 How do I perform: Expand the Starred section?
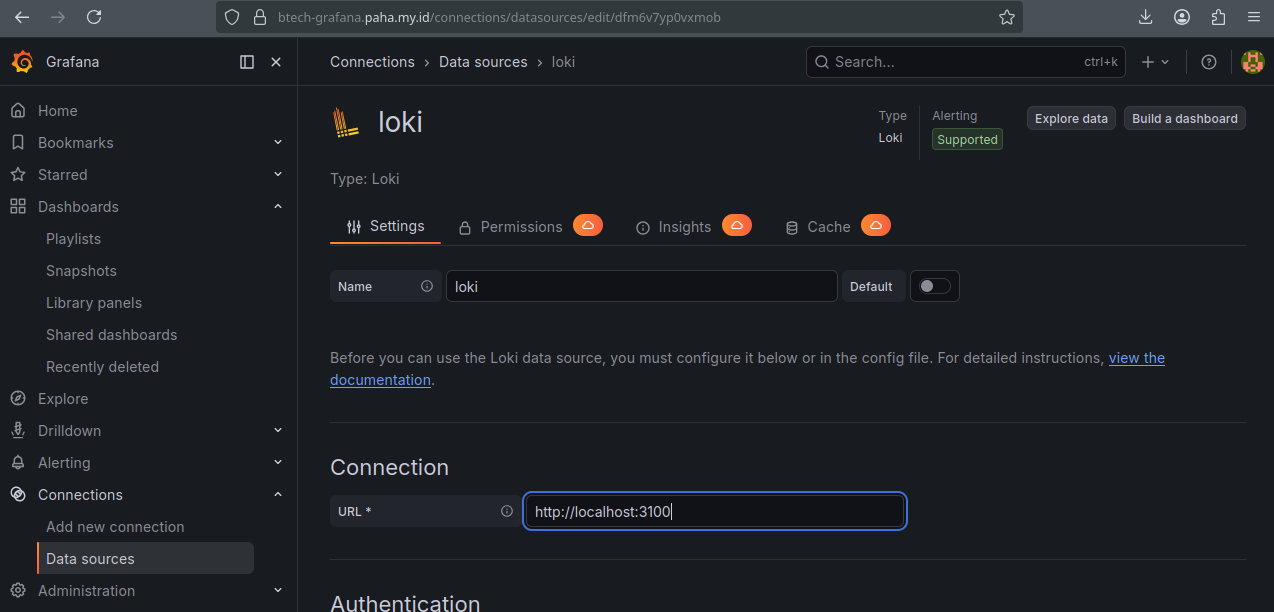click(278, 175)
